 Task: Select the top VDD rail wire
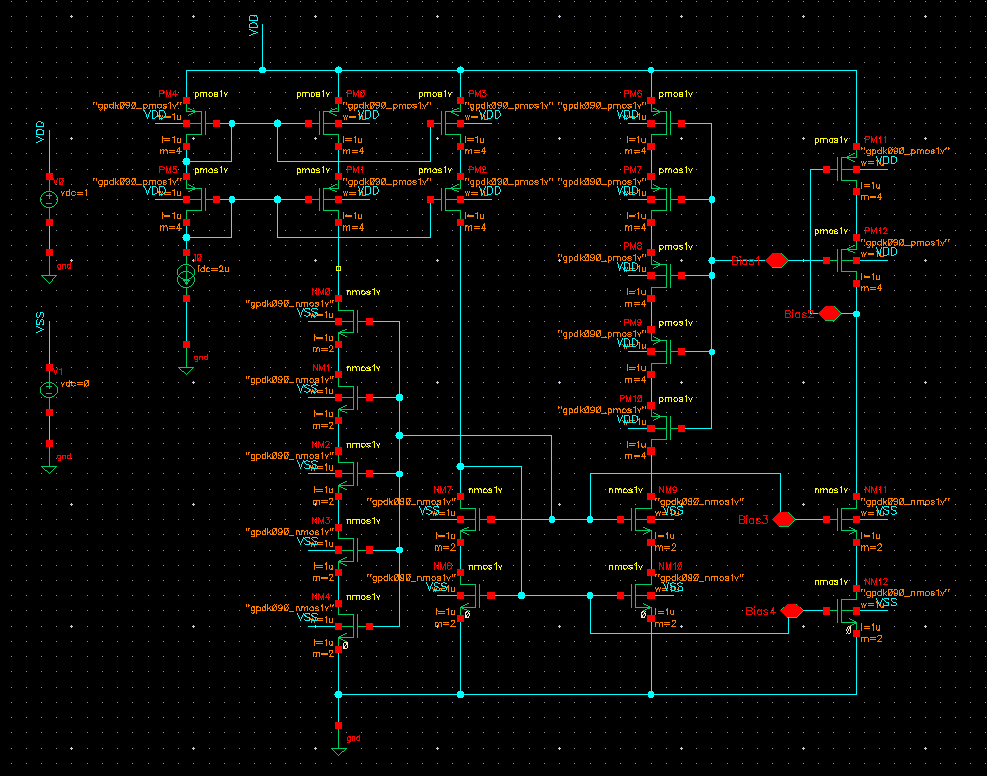click(560, 71)
